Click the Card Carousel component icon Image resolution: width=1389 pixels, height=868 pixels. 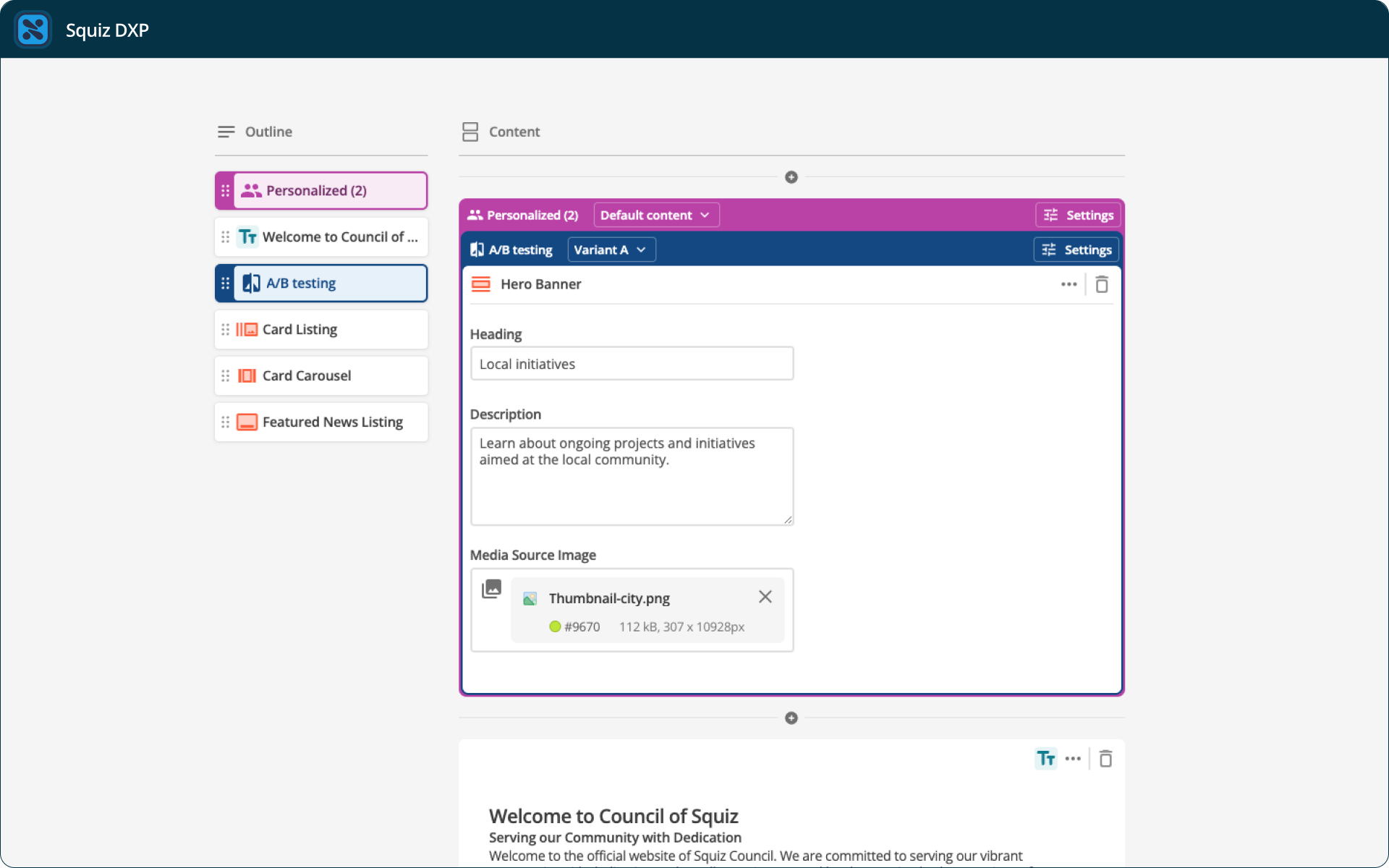[247, 375]
